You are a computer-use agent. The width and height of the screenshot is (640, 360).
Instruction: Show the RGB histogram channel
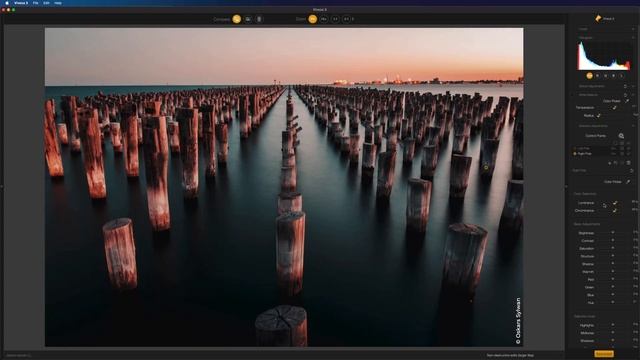[x=589, y=76]
